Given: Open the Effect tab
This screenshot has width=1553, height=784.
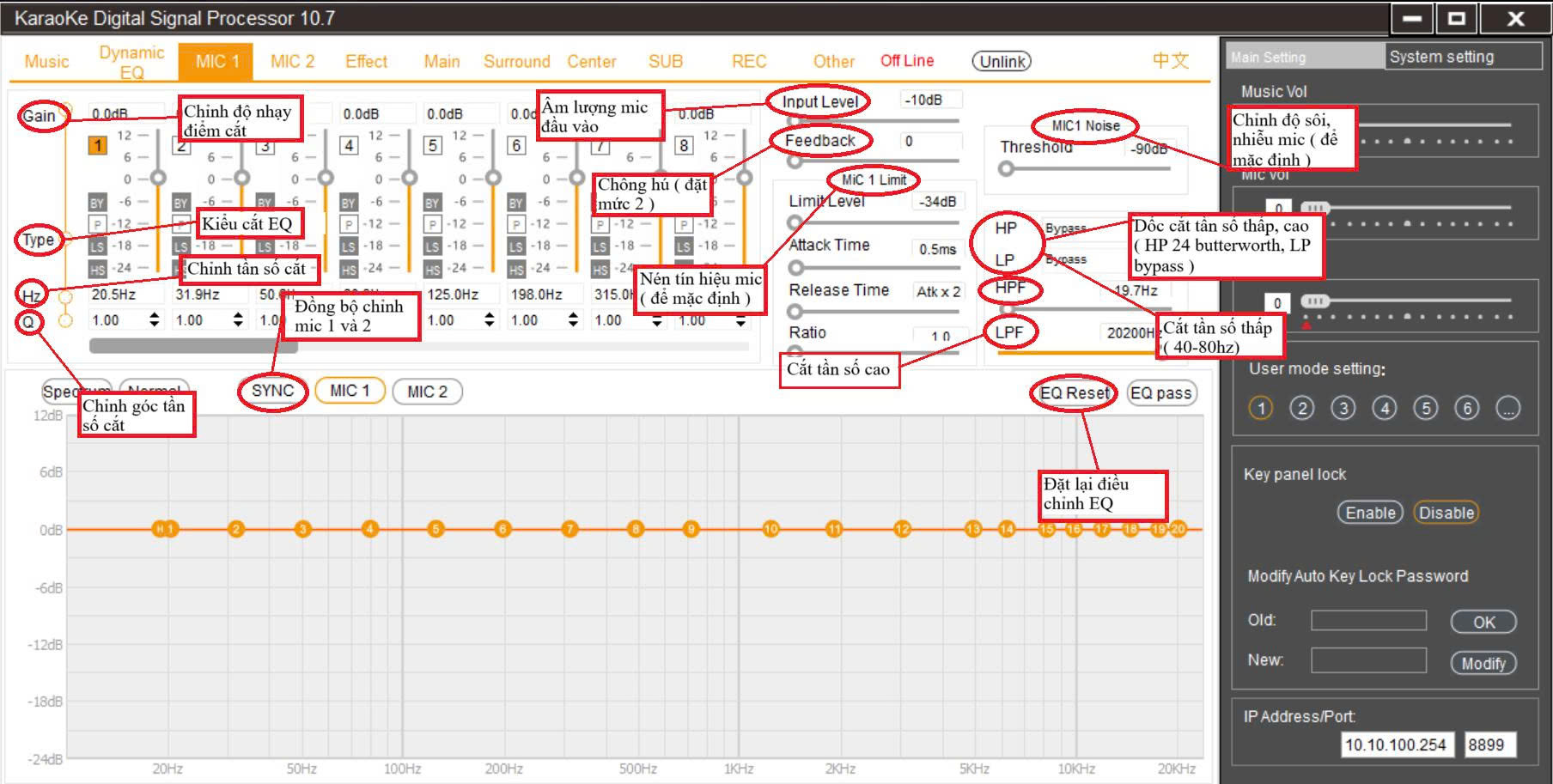Looking at the screenshot, I should pyautogui.click(x=367, y=62).
